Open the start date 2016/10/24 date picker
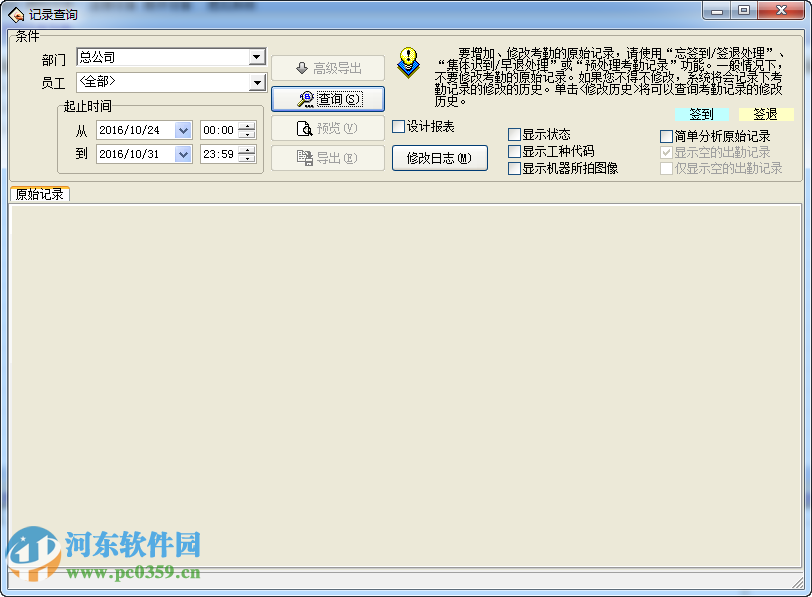Image resolution: width=812 pixels, height=597 pixels. pos(182,129)
